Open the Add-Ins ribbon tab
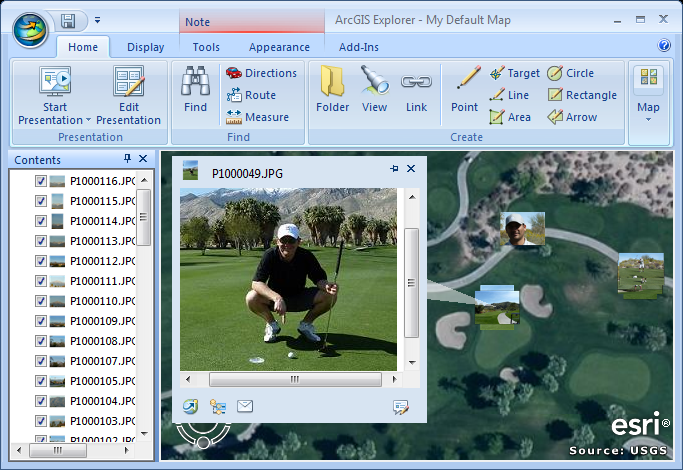683x470 pixels. [x=358, y=47]
